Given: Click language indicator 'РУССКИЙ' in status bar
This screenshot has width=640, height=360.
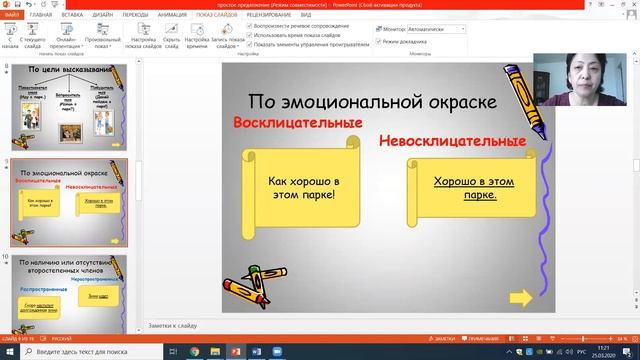Looking at the screenshot, I should pos(62,339).
